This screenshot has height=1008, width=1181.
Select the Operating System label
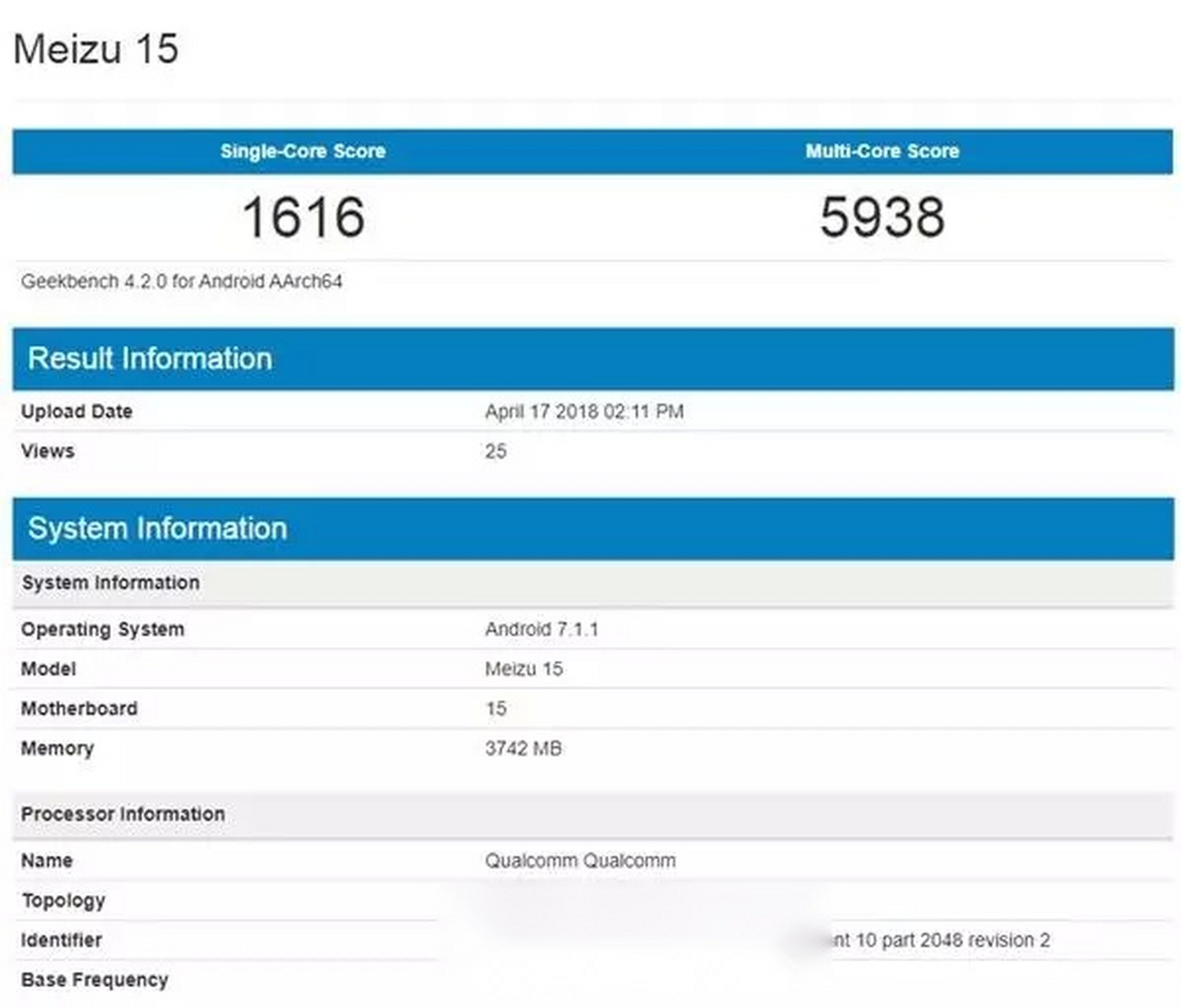coord(102,629)
